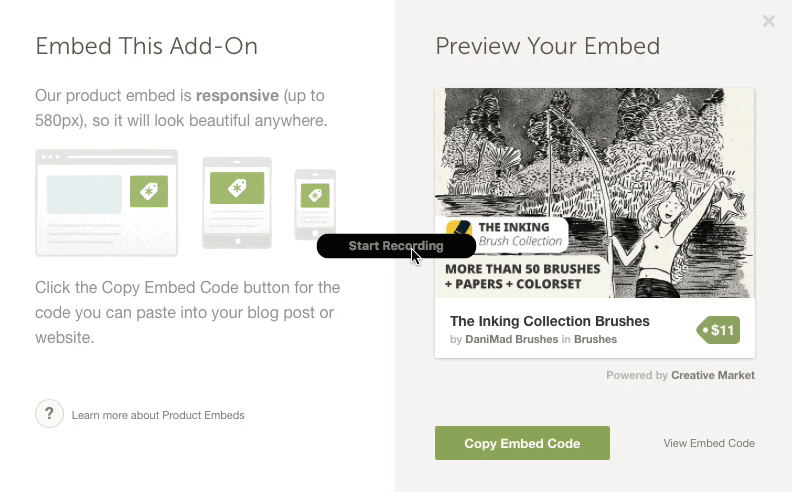The height and width of the screenshot is (492, 792).
Task: Click the Creative Market powered-by link
Action: coord(713,375)
